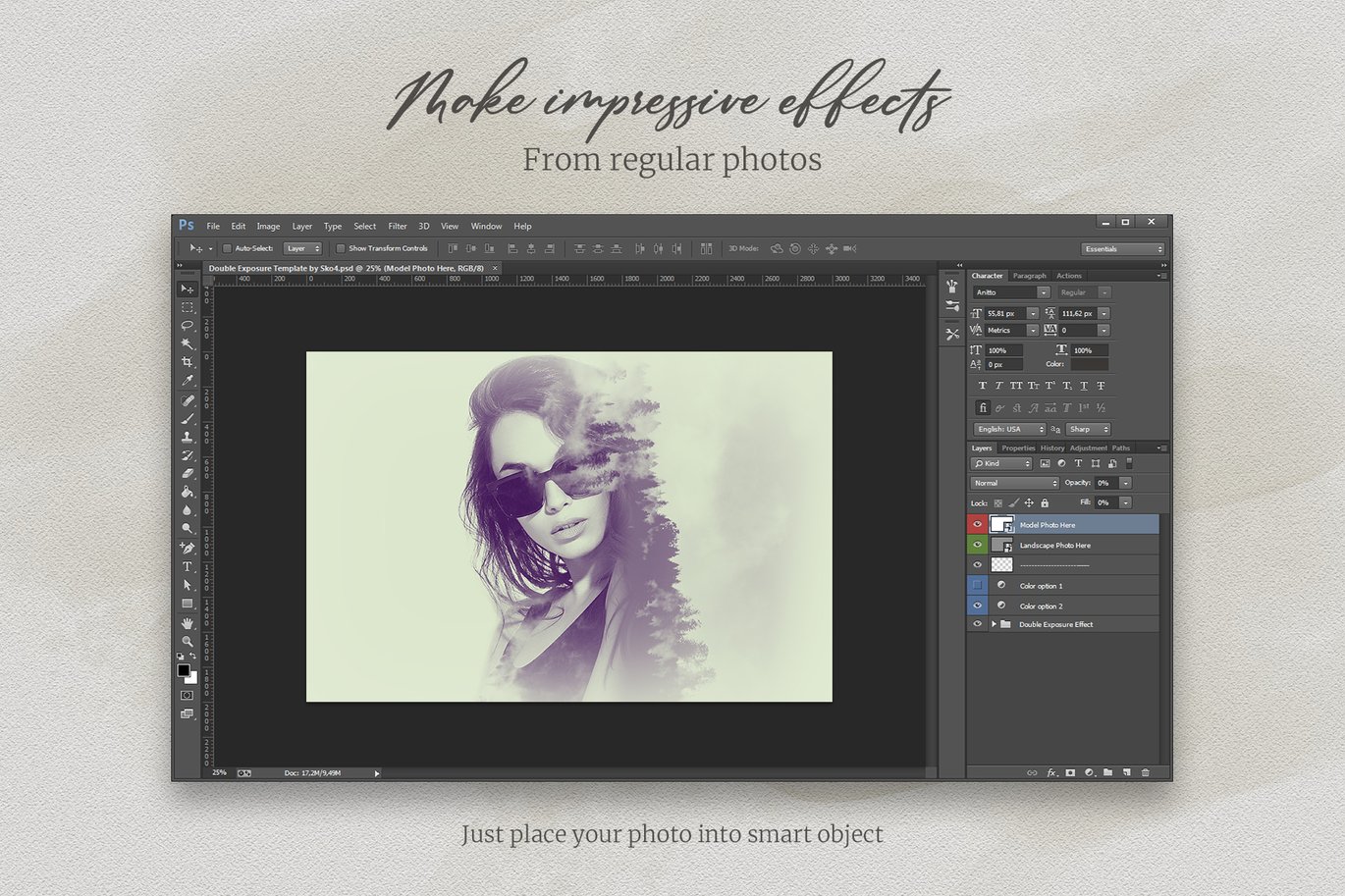Screen dimensions: 1345x896
Task: Select the Pen tool
Action: (187, 548)
